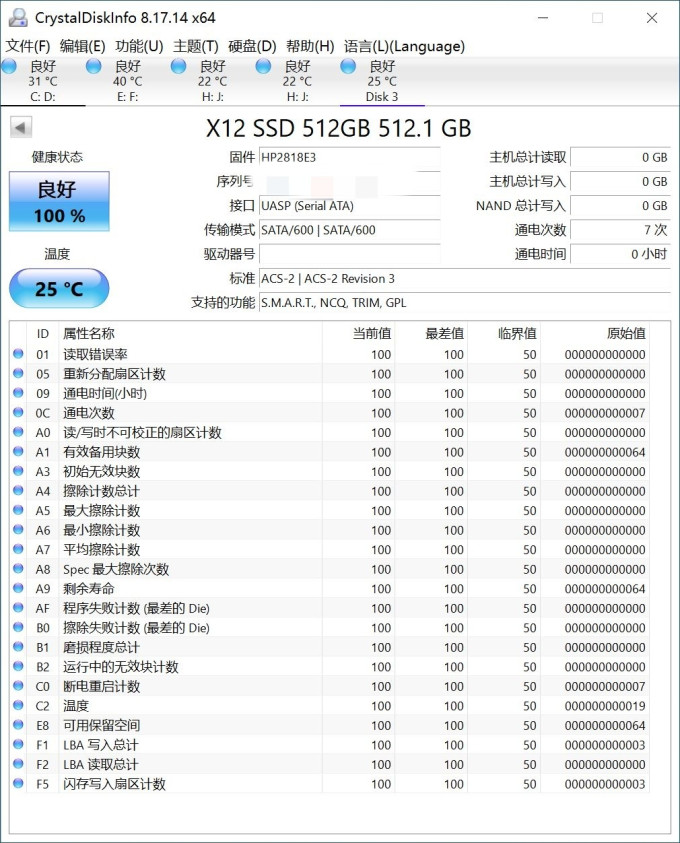Image resolution: width=680 pixels, height=843 pixels.
Task: Click the CrystalDiskInfo app icon in title bar
Action: (18, 18)
